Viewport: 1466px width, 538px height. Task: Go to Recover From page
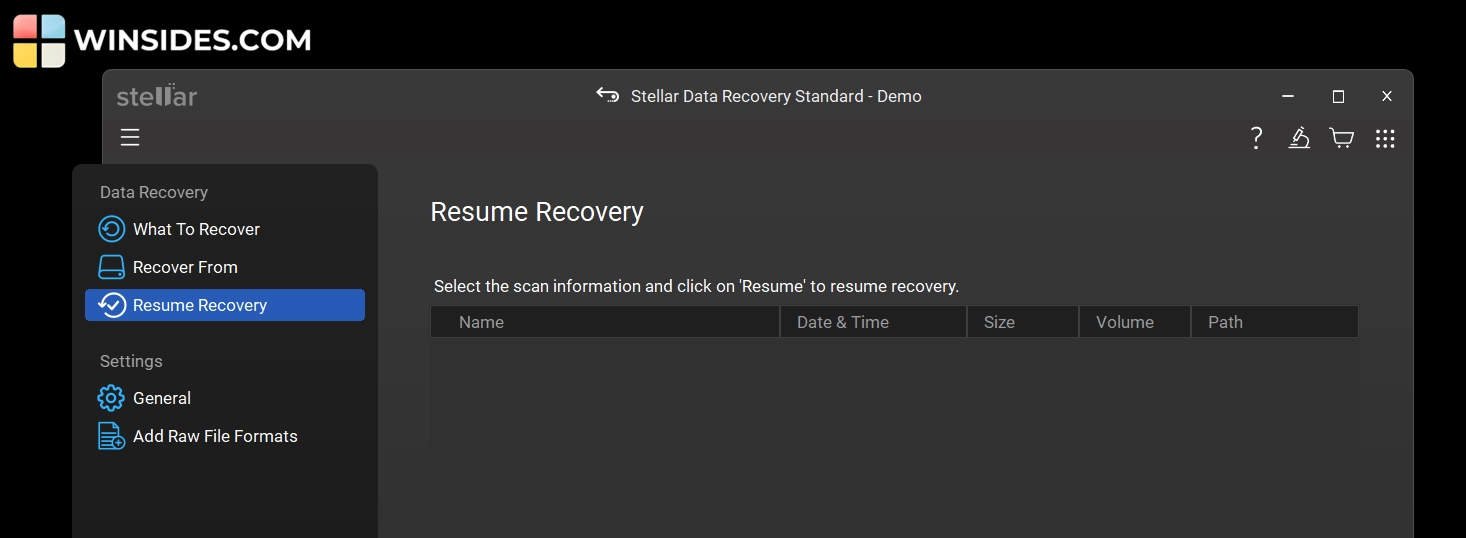pos(185,267)
